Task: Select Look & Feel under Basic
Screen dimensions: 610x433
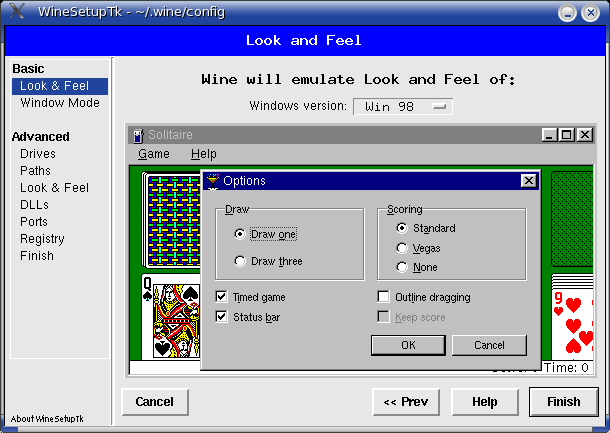Action: tap(60, 86)
